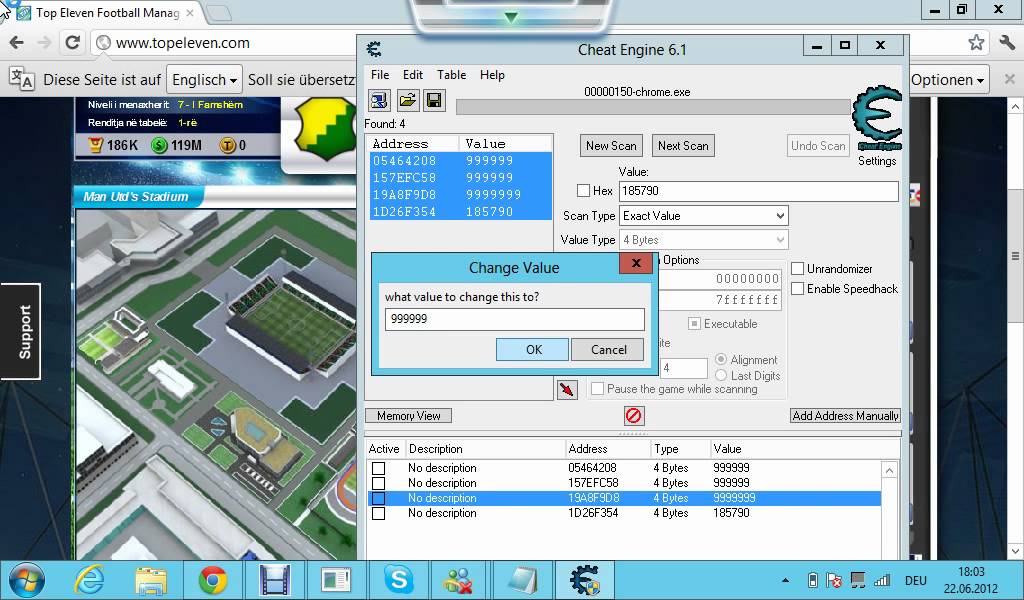Select address list row 157EFC58
Image resolution: width=1024 pixels, height=600 pixels.
[x=624, y=483]
